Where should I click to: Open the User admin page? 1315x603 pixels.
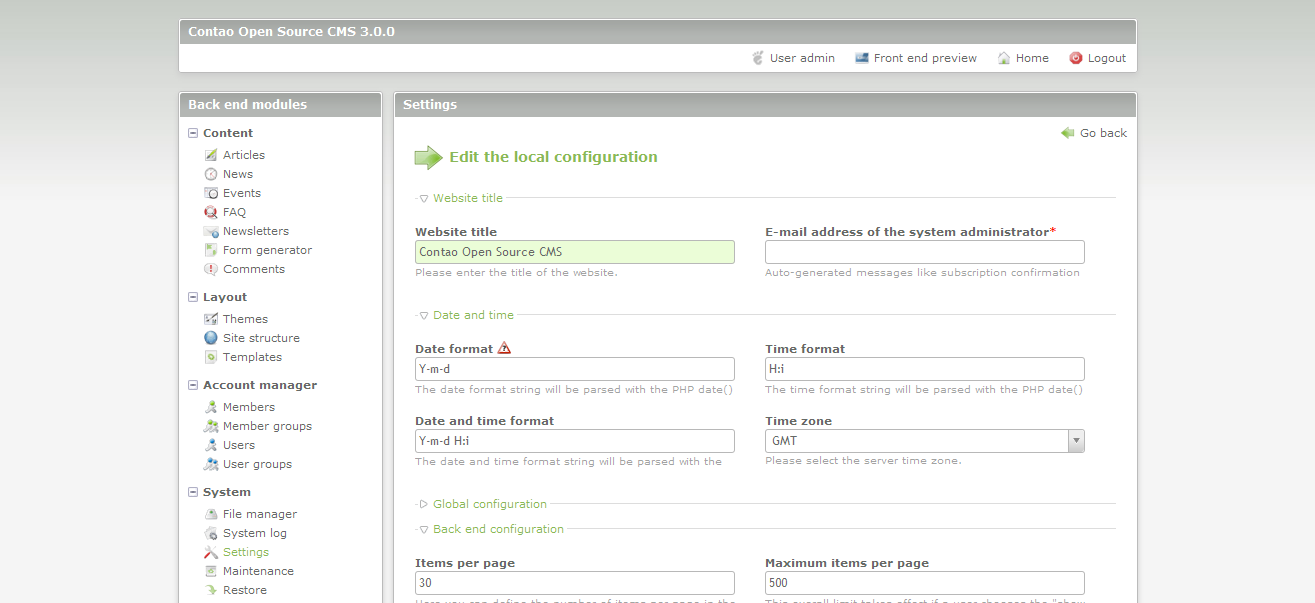coord(801,57)
